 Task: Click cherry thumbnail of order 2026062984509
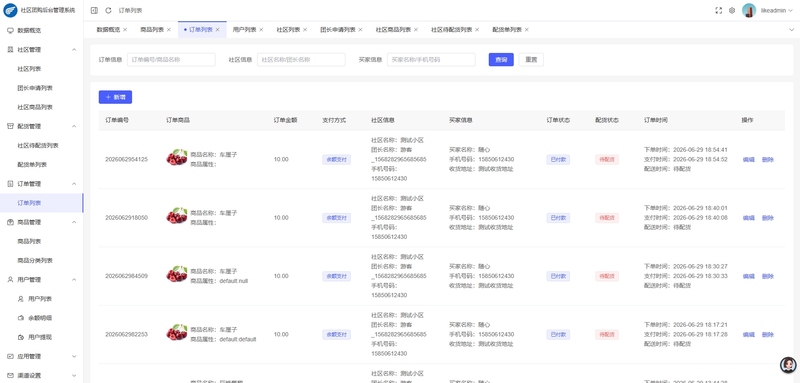[177, 274]
